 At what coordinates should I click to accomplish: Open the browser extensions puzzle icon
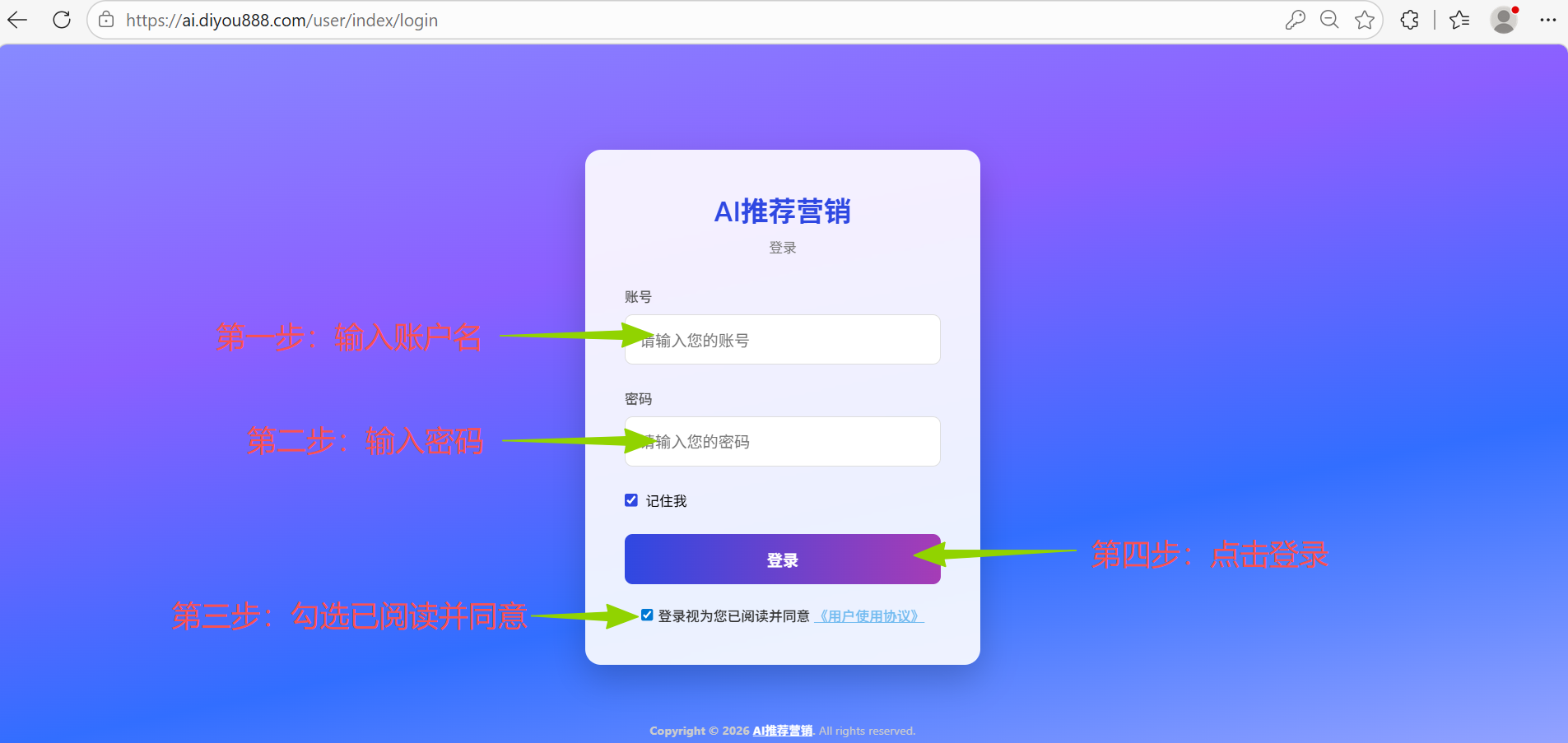pos(1409,20)
